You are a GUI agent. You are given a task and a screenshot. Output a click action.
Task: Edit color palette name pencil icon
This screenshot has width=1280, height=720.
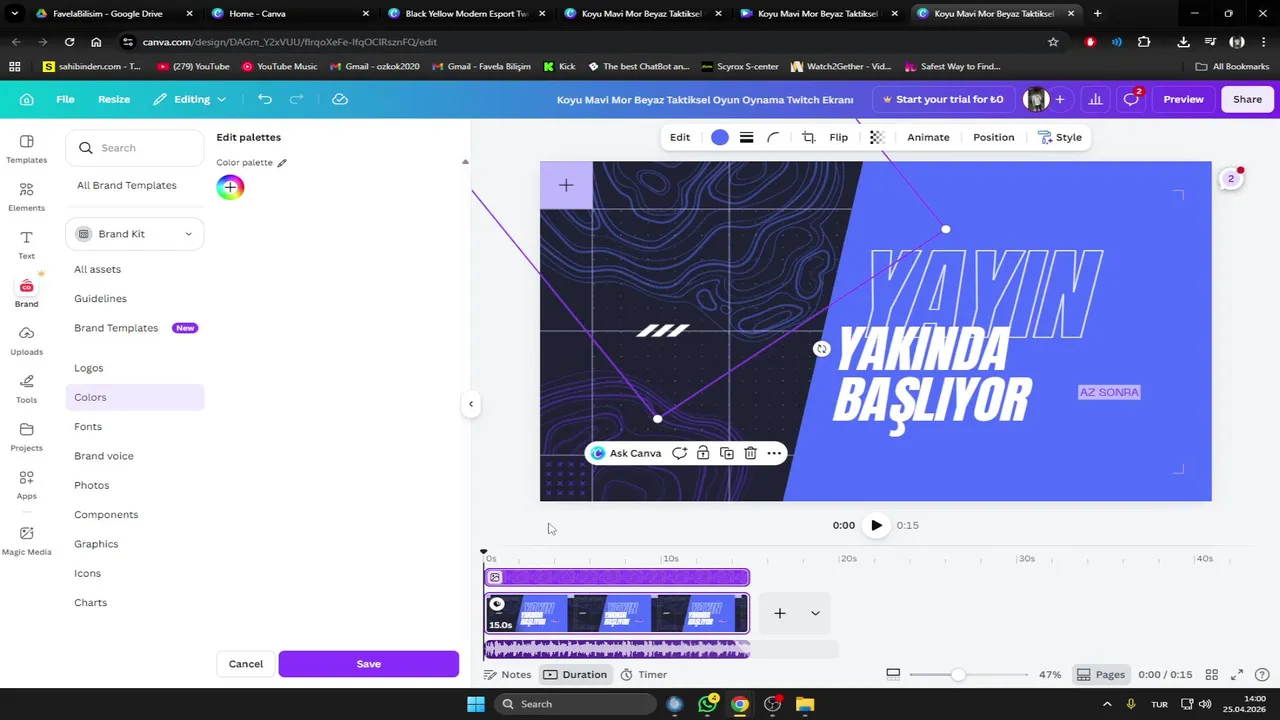(x=282, y=162)
